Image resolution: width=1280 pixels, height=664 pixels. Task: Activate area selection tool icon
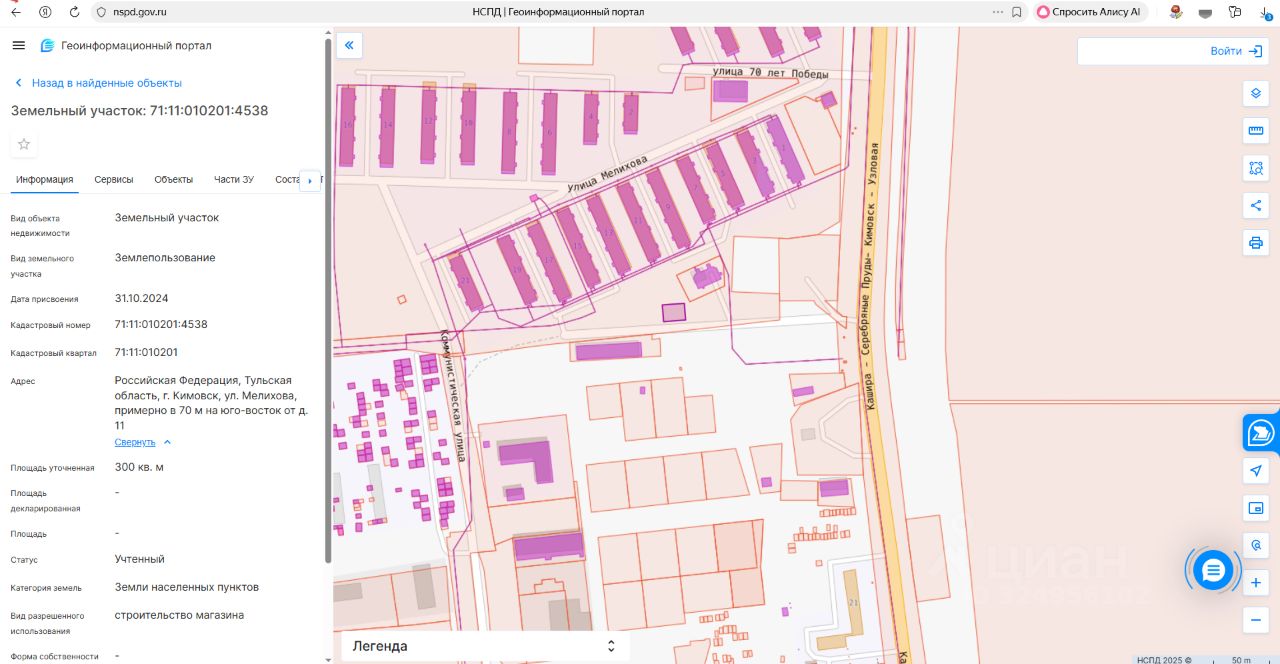pos(1256,168)
